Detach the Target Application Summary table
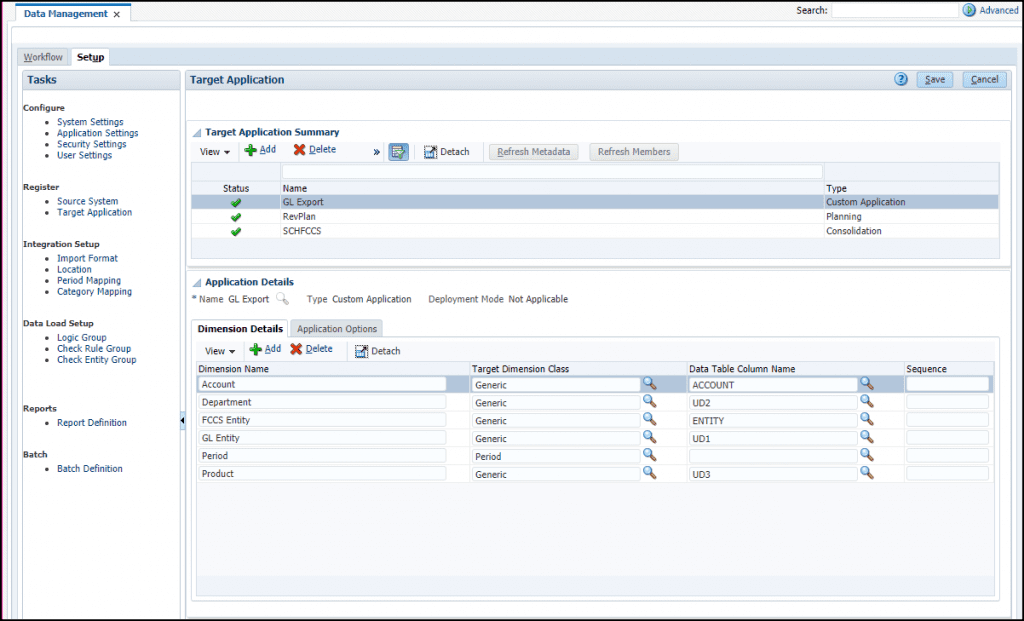 click(447, 152)
